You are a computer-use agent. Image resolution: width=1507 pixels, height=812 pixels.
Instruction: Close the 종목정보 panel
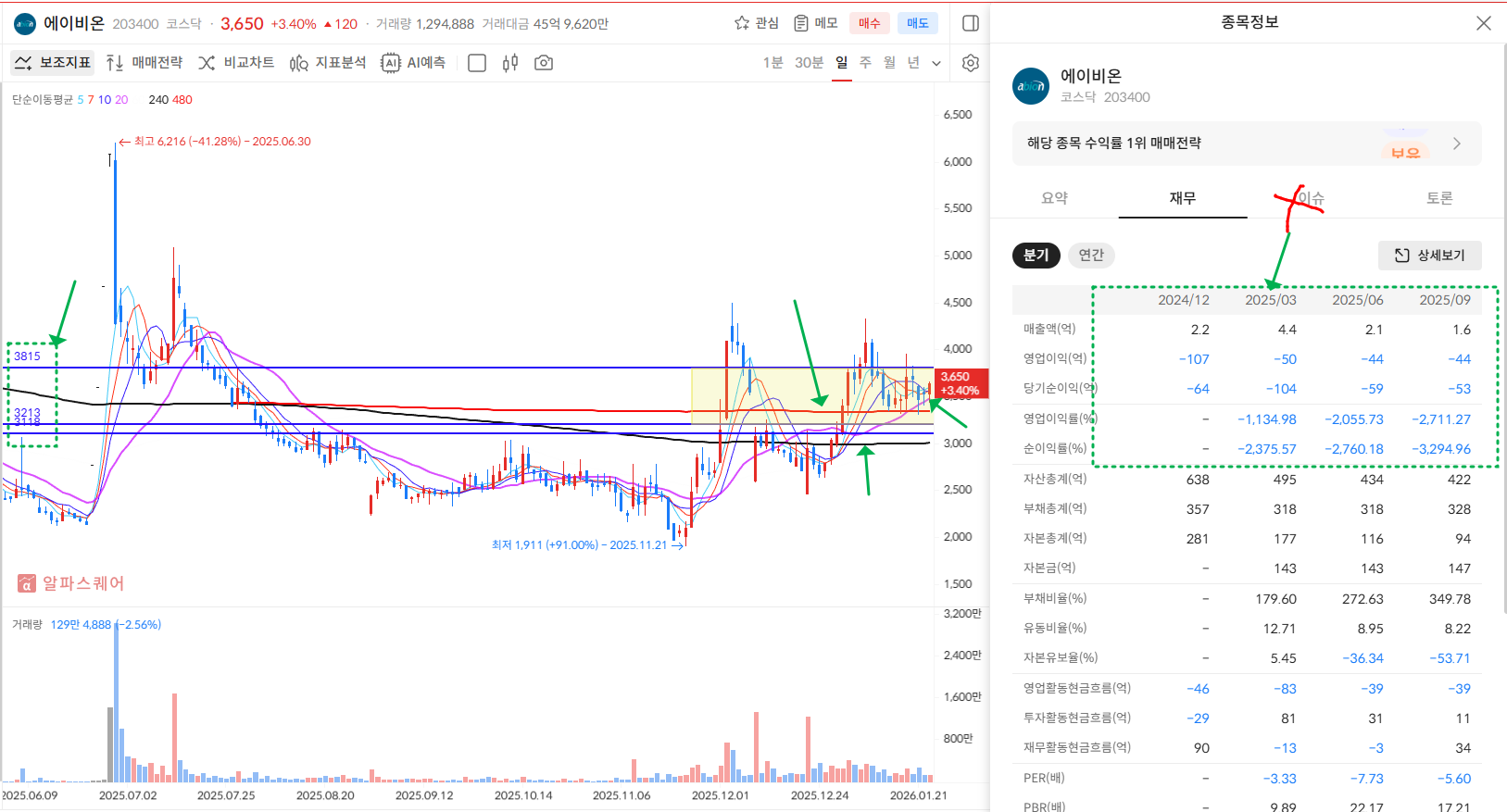1484,23
